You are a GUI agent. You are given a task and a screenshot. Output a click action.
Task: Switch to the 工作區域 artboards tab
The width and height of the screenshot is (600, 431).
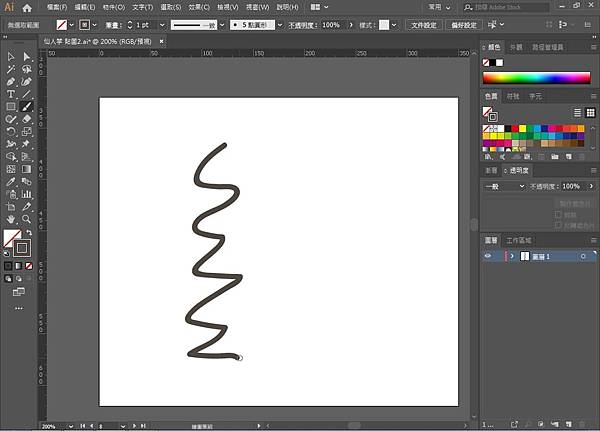(x=519, y=240)
